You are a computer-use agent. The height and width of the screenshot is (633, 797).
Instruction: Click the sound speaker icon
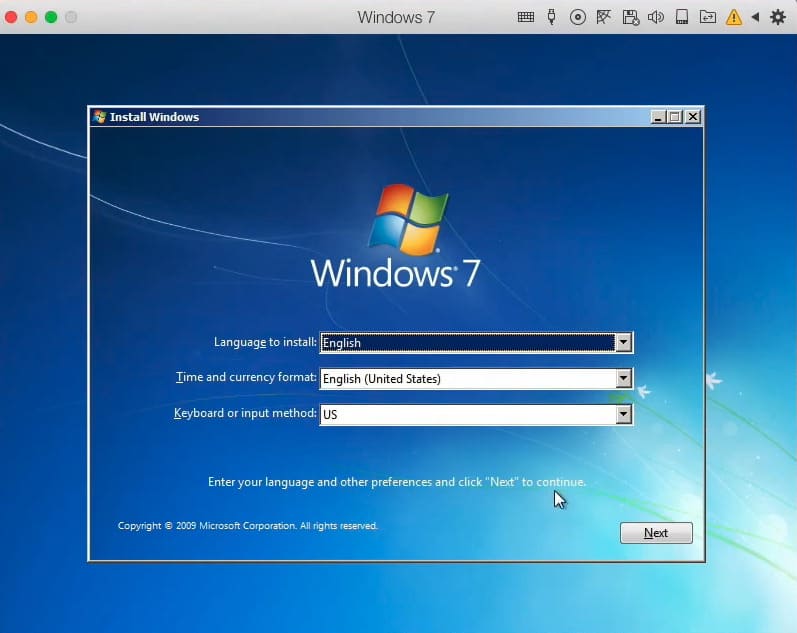click(656, 17)
